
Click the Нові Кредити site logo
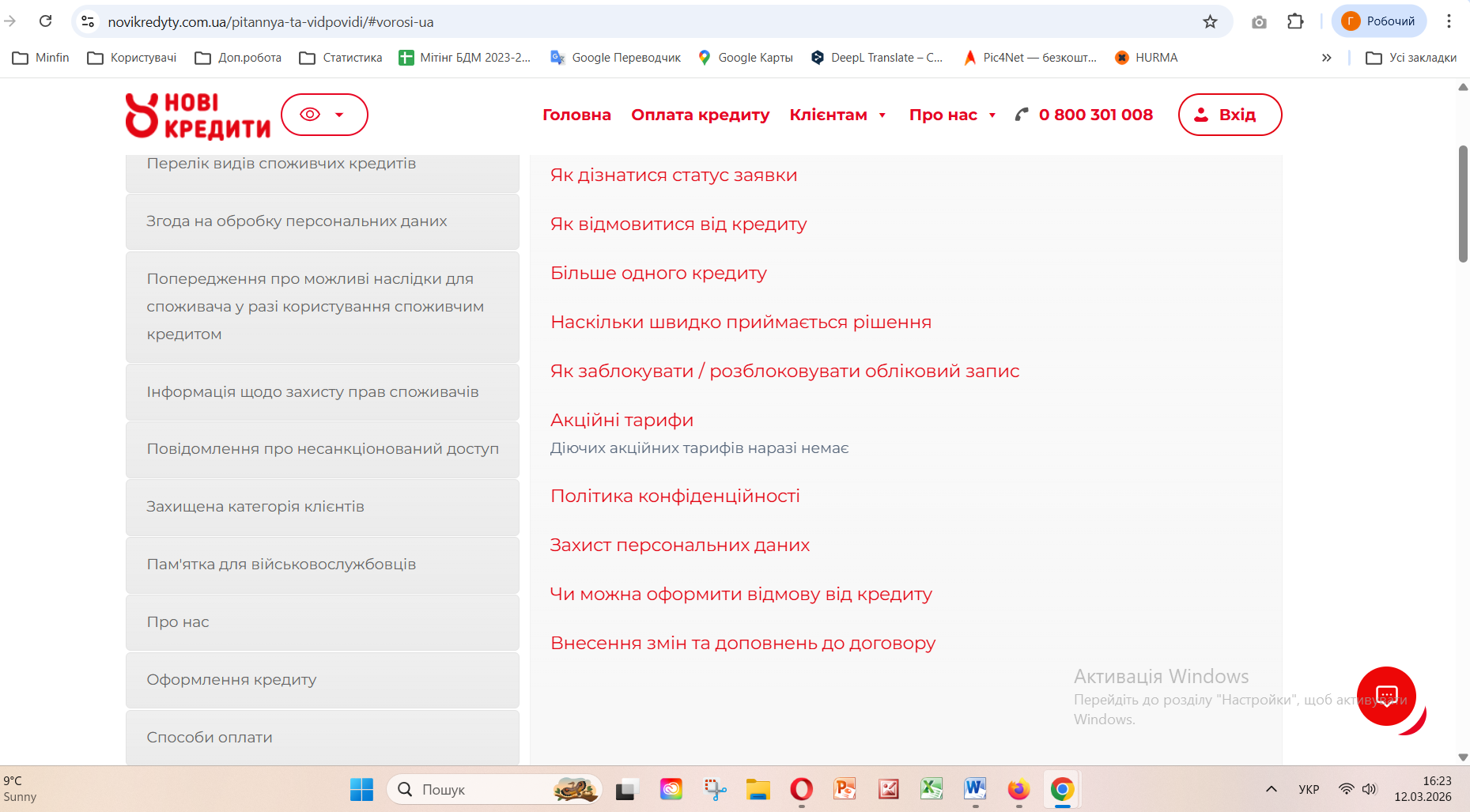click(x=198, y=115)
